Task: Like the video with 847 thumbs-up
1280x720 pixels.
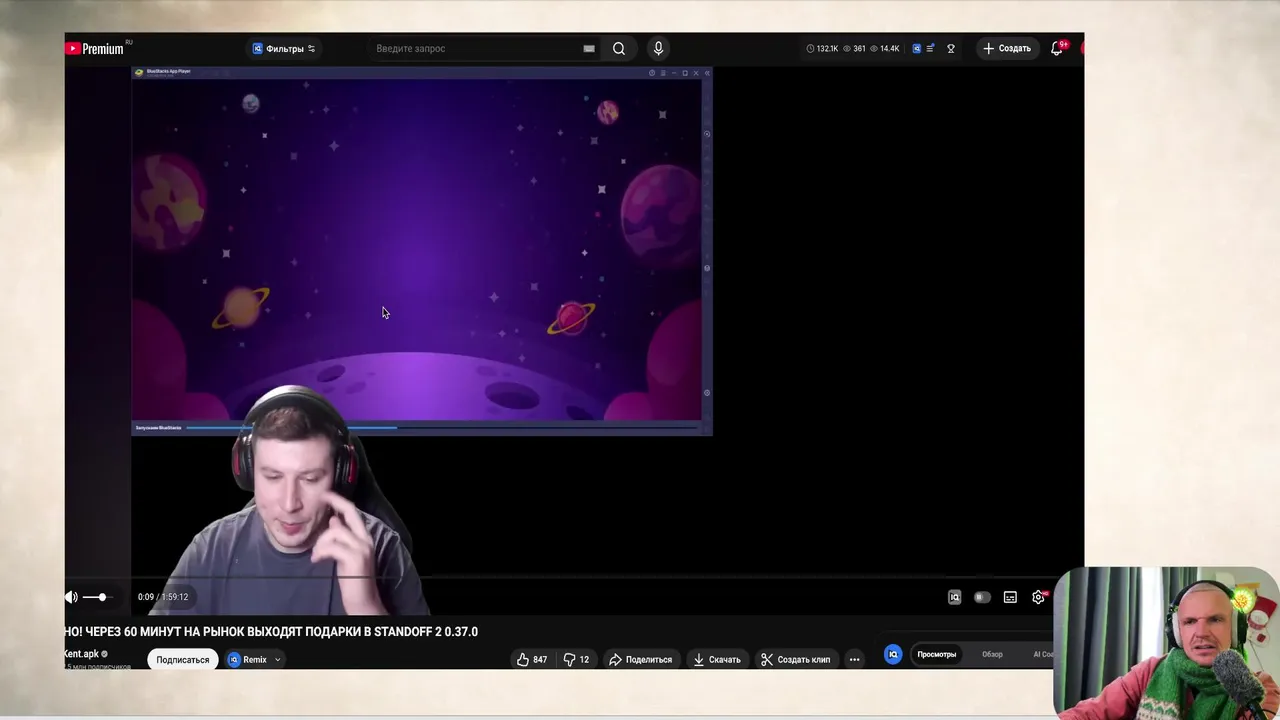Action: point(532,660)
